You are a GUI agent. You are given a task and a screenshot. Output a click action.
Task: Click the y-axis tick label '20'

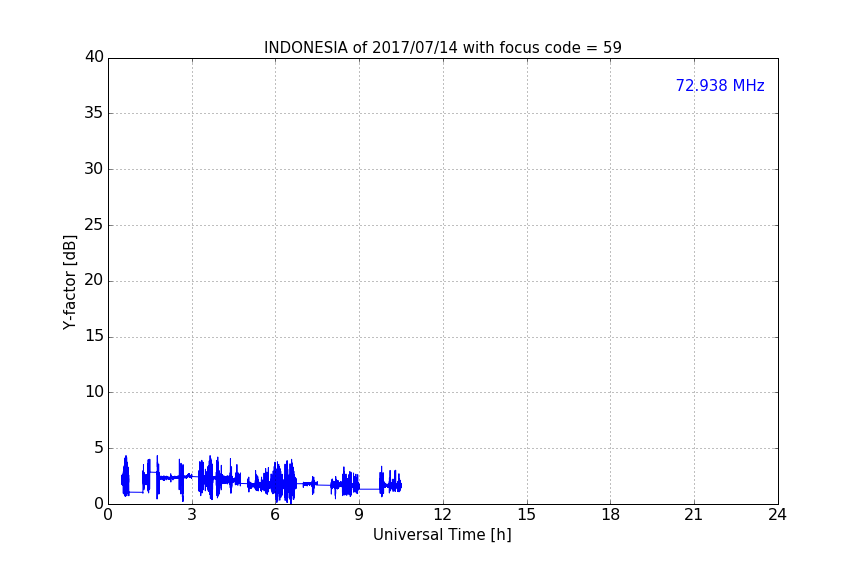point(94,280)
